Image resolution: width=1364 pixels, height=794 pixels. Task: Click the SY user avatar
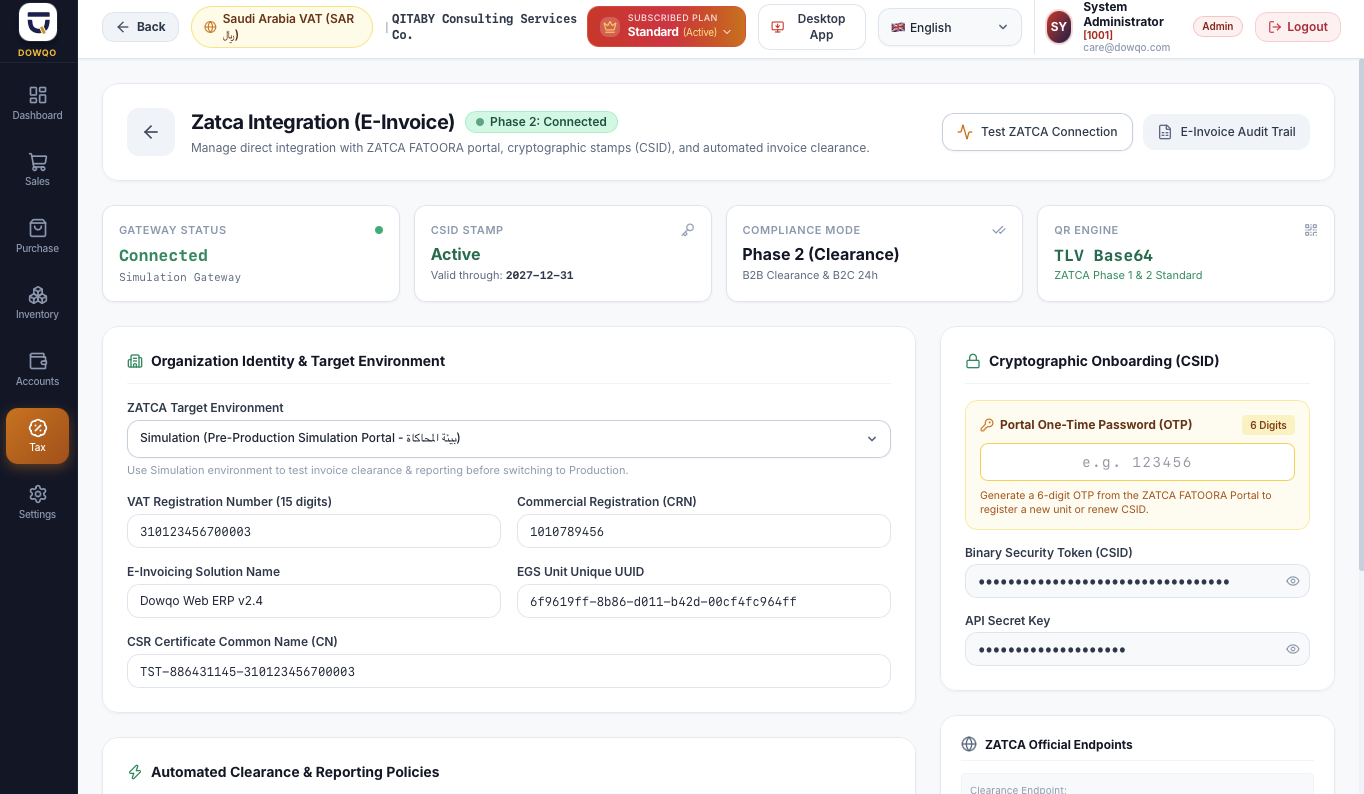(1059, 27)
